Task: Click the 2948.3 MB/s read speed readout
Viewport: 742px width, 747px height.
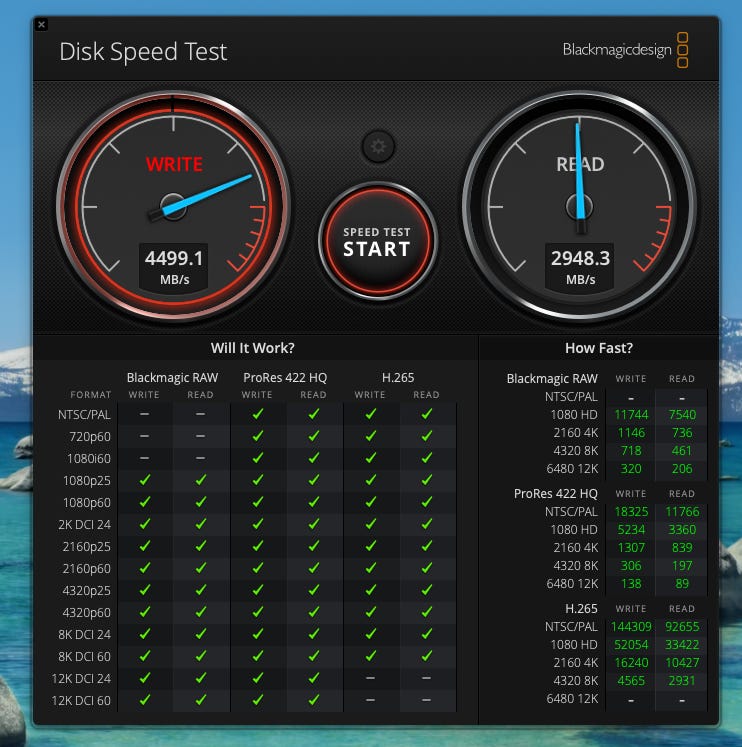Action: click(x=580, y=266)
